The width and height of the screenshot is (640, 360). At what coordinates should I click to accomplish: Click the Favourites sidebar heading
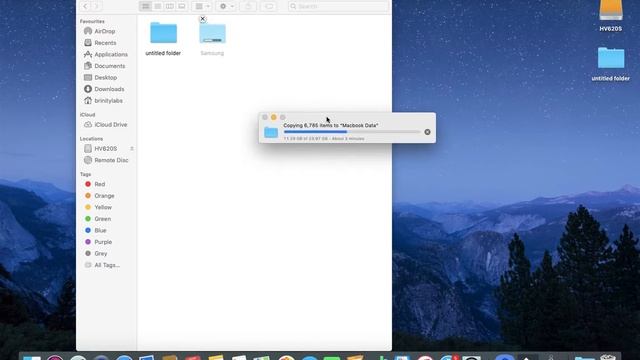[x=92, y=21]
